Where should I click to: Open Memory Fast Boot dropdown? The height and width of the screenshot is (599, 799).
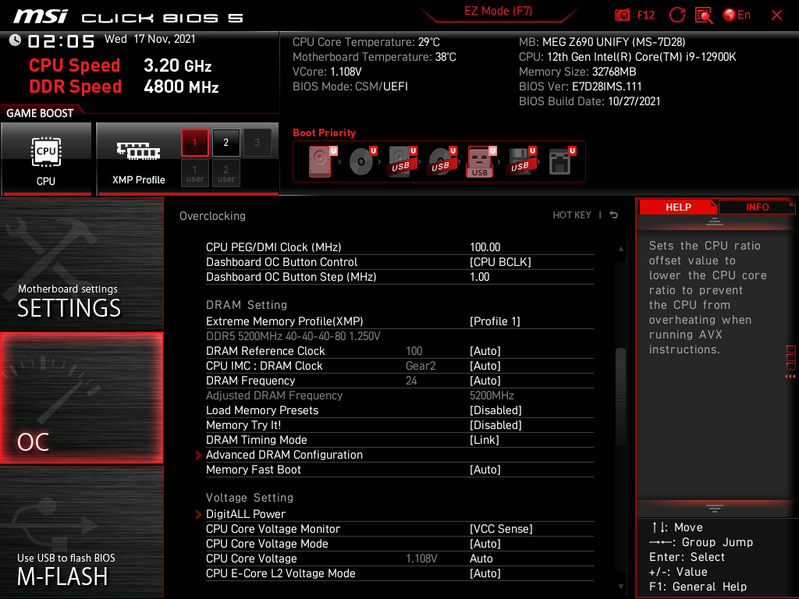click(x=485, y=470)
